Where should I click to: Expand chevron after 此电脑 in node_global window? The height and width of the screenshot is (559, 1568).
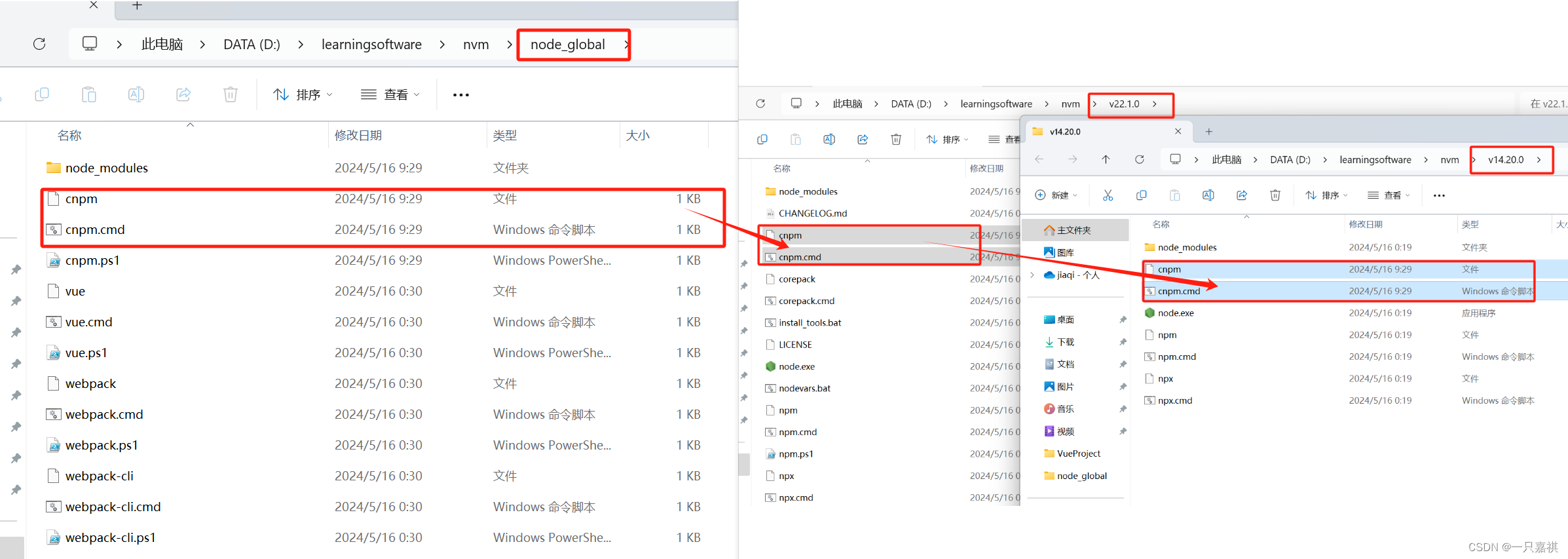click(x=202, y=45)
